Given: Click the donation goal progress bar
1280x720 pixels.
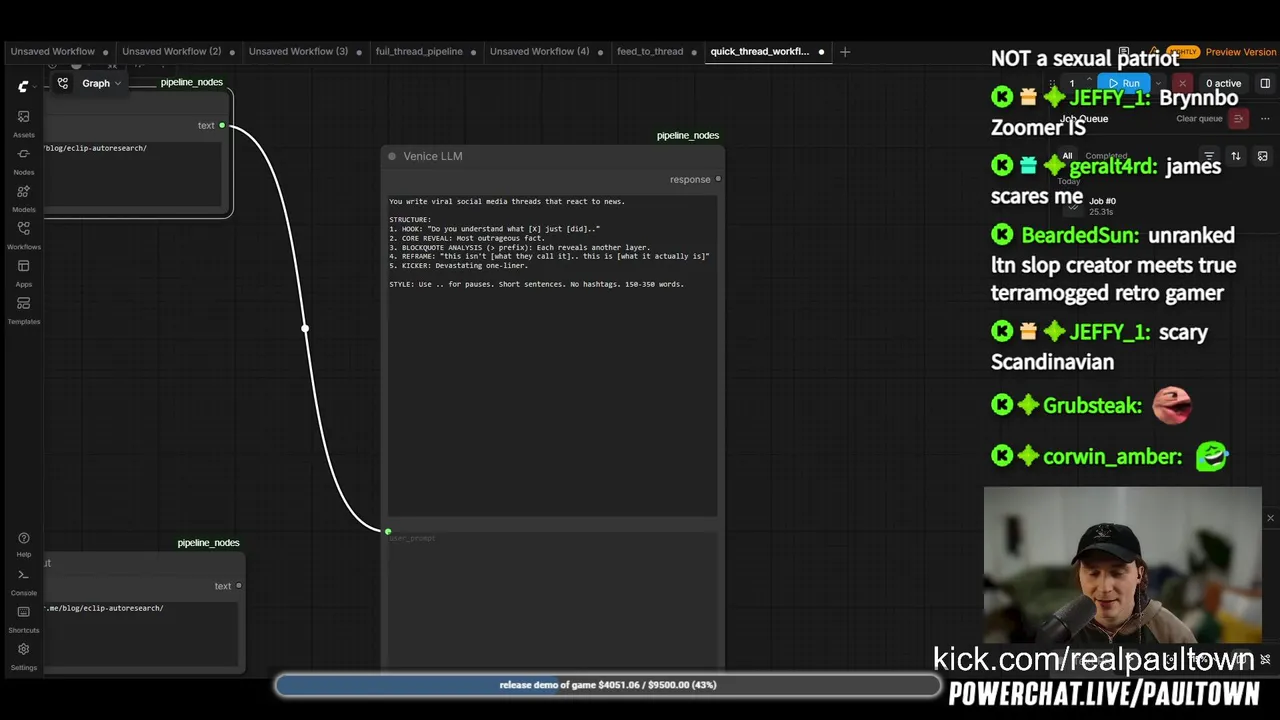Looking at the screenshot, I should pyautogui.click(x=608, y=685).
